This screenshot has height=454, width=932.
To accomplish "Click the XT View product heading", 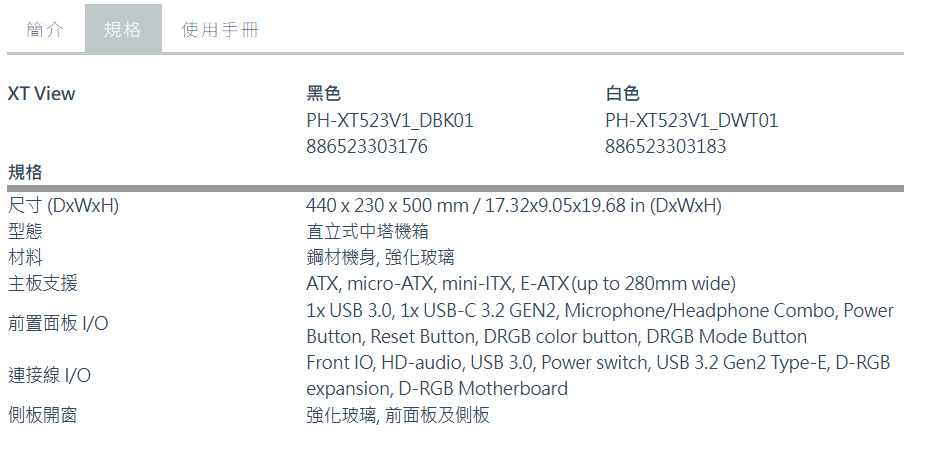I will pyautogui.click(x=42, y=94).
